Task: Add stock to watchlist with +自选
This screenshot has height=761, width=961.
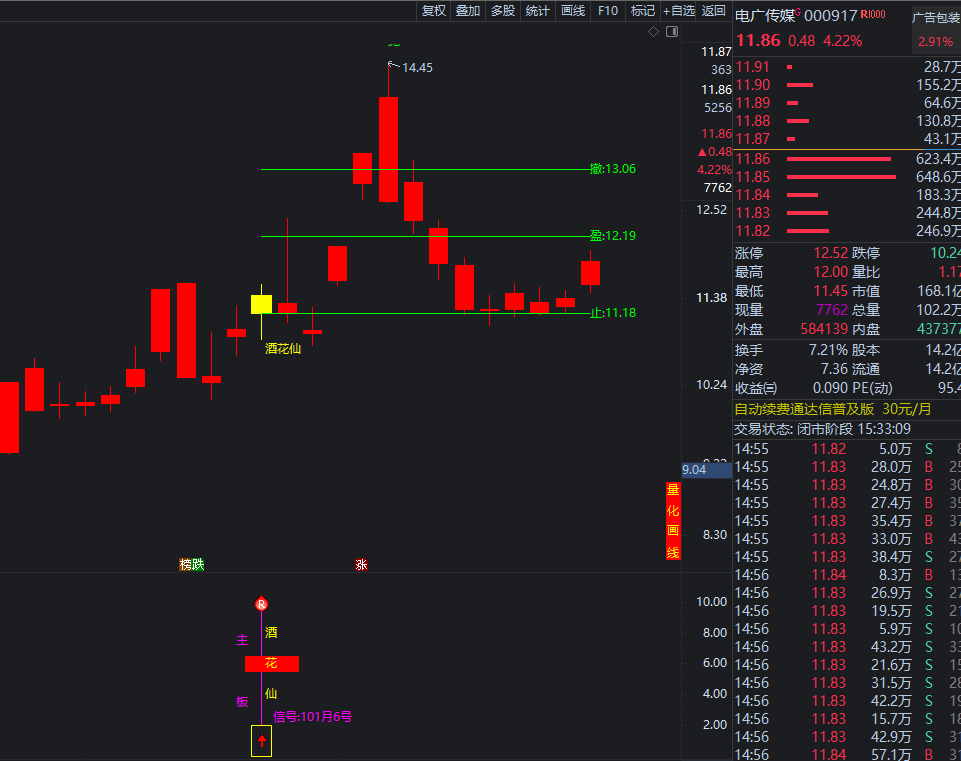Action: tap(678, 11)
